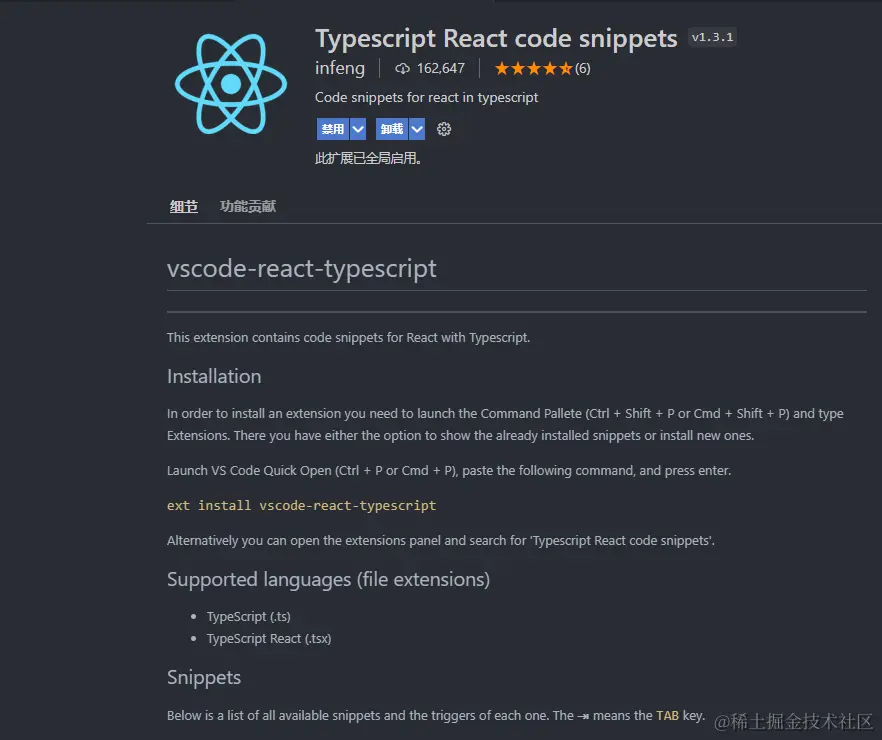Click the Snippets heading

pos(204,678)
